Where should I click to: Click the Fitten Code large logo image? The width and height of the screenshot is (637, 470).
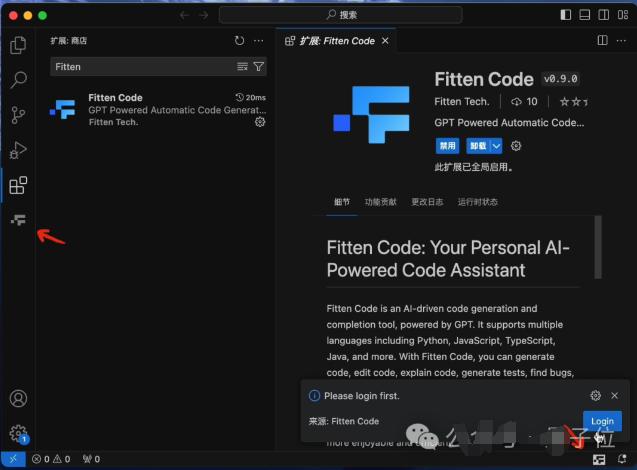point(371,115)
